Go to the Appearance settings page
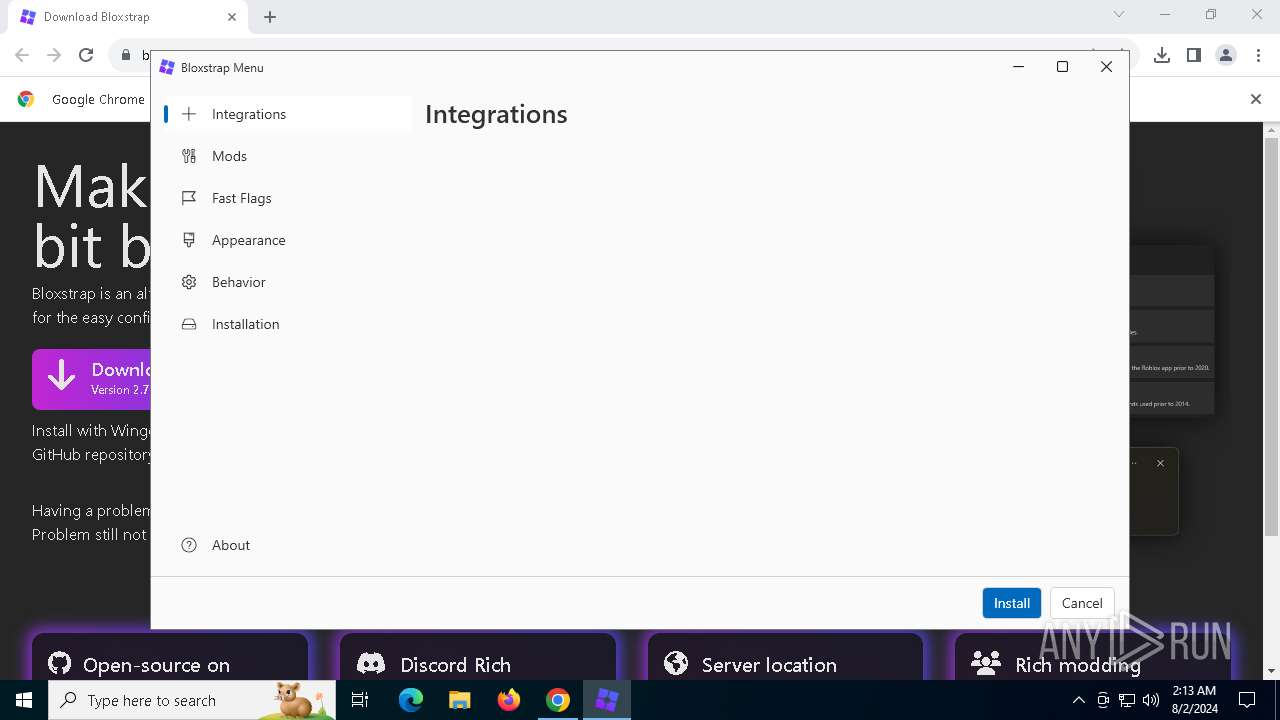Image resolution: width=1280 pixels, height=720 pixels. pos(287,240)
